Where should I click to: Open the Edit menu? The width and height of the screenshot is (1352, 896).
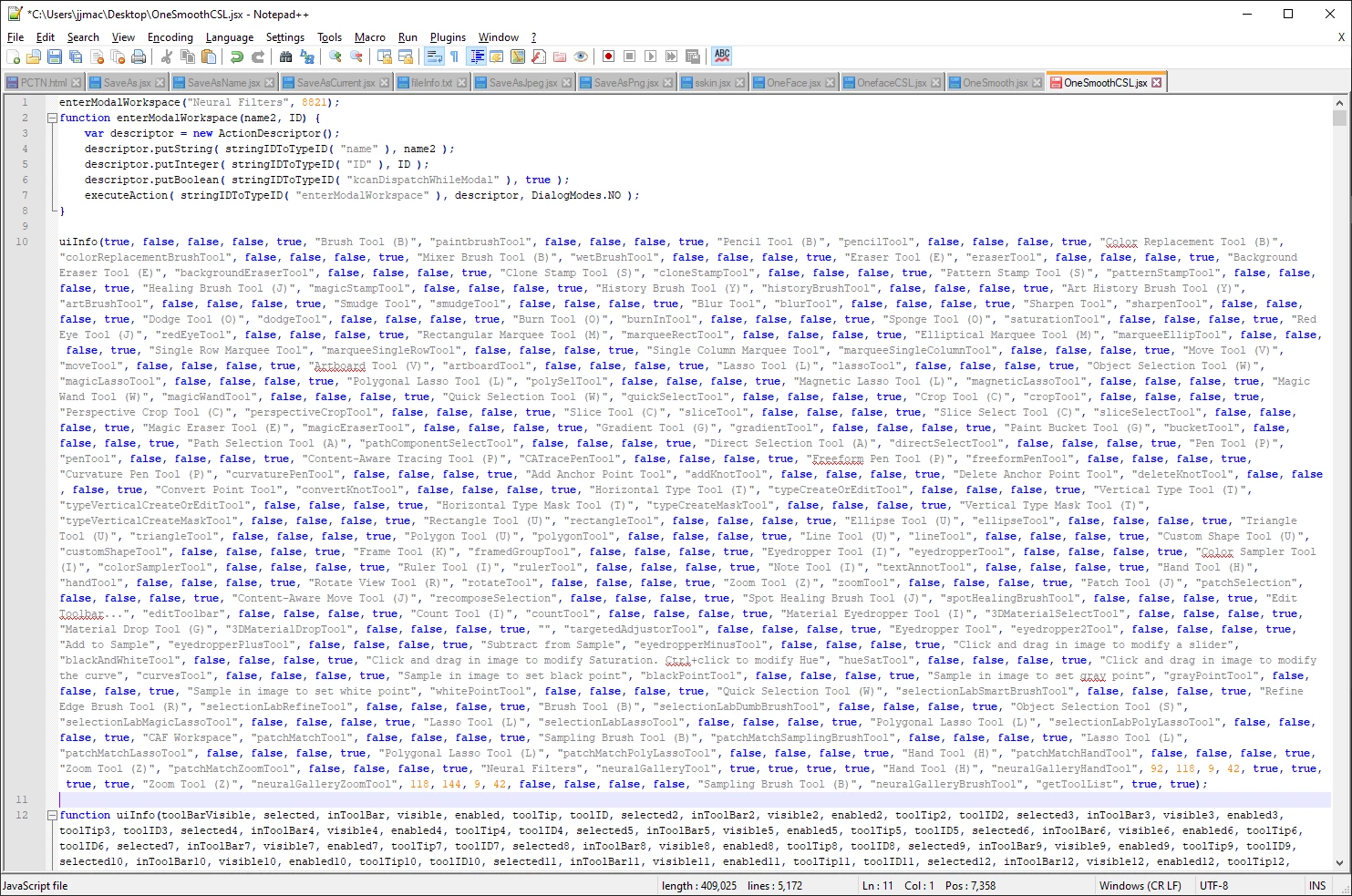click(46, 37)
